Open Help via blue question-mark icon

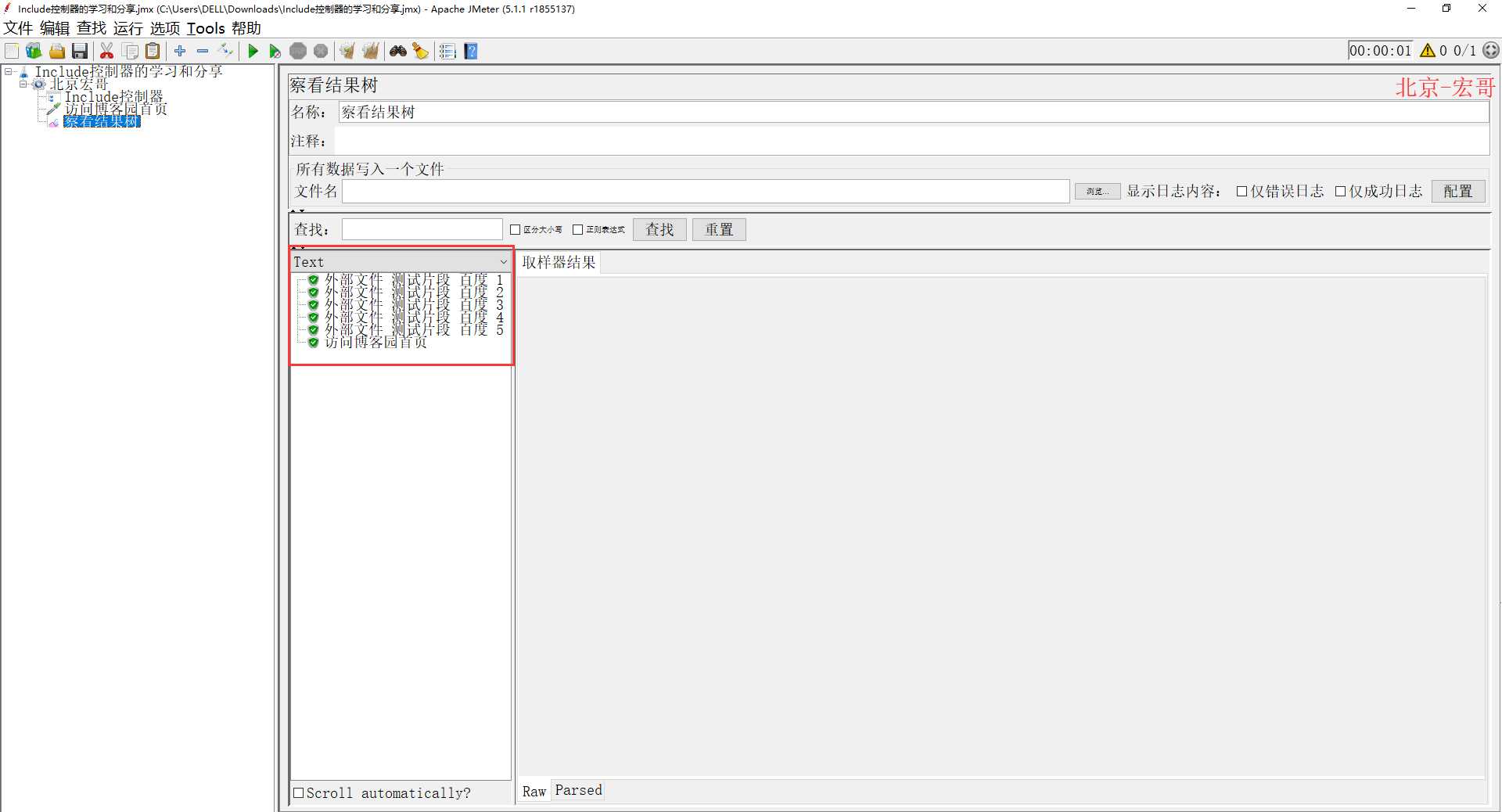pos(471,52)
